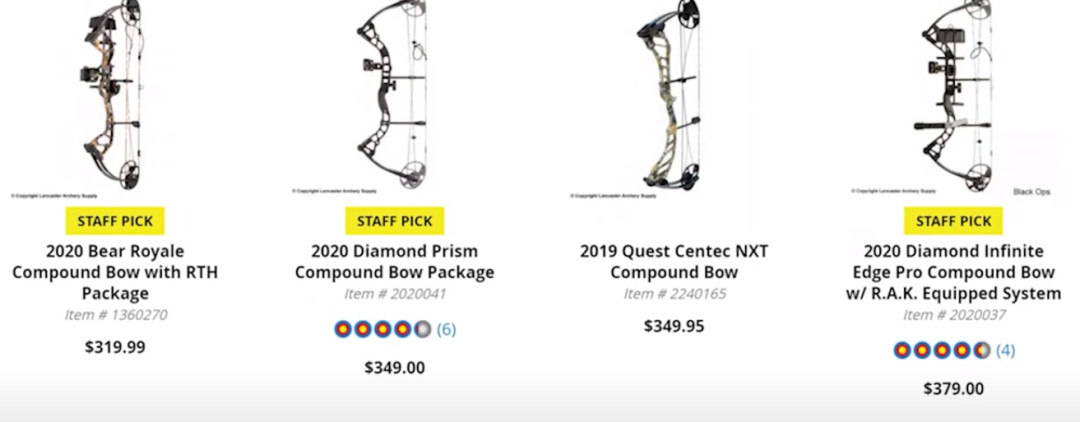
Task: Open the 2020 Bear Royale Compound Bow title link
Action: [115, 272]
